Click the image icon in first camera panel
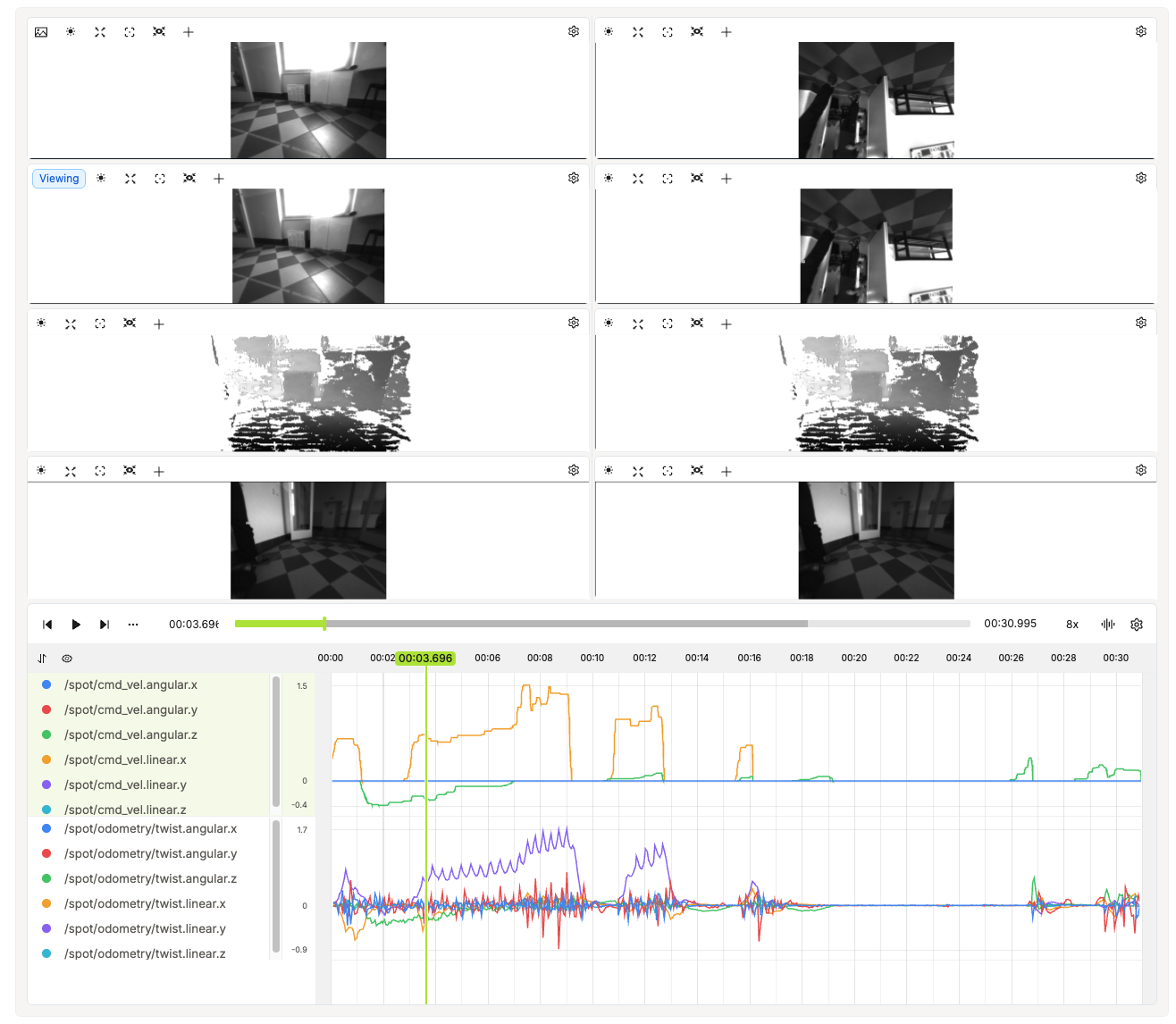 pos(41,32)
